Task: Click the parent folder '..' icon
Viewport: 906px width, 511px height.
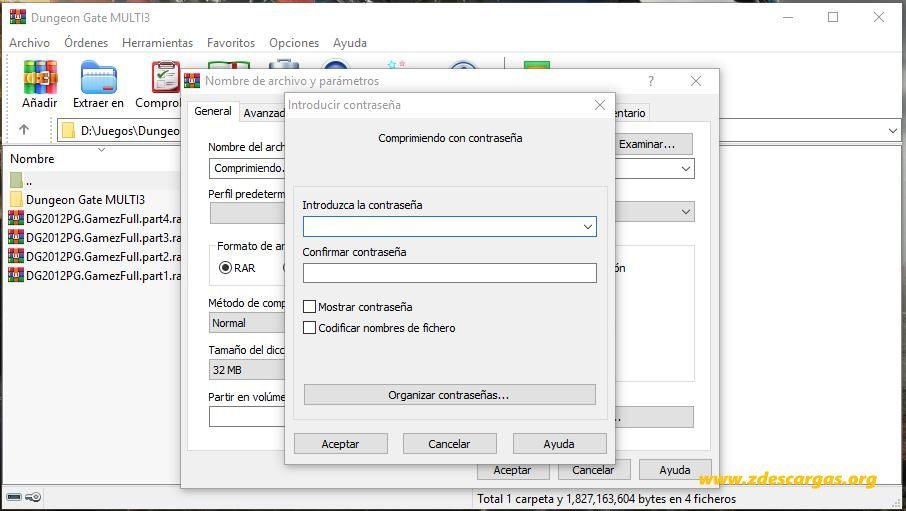Action: pos(16,180)
